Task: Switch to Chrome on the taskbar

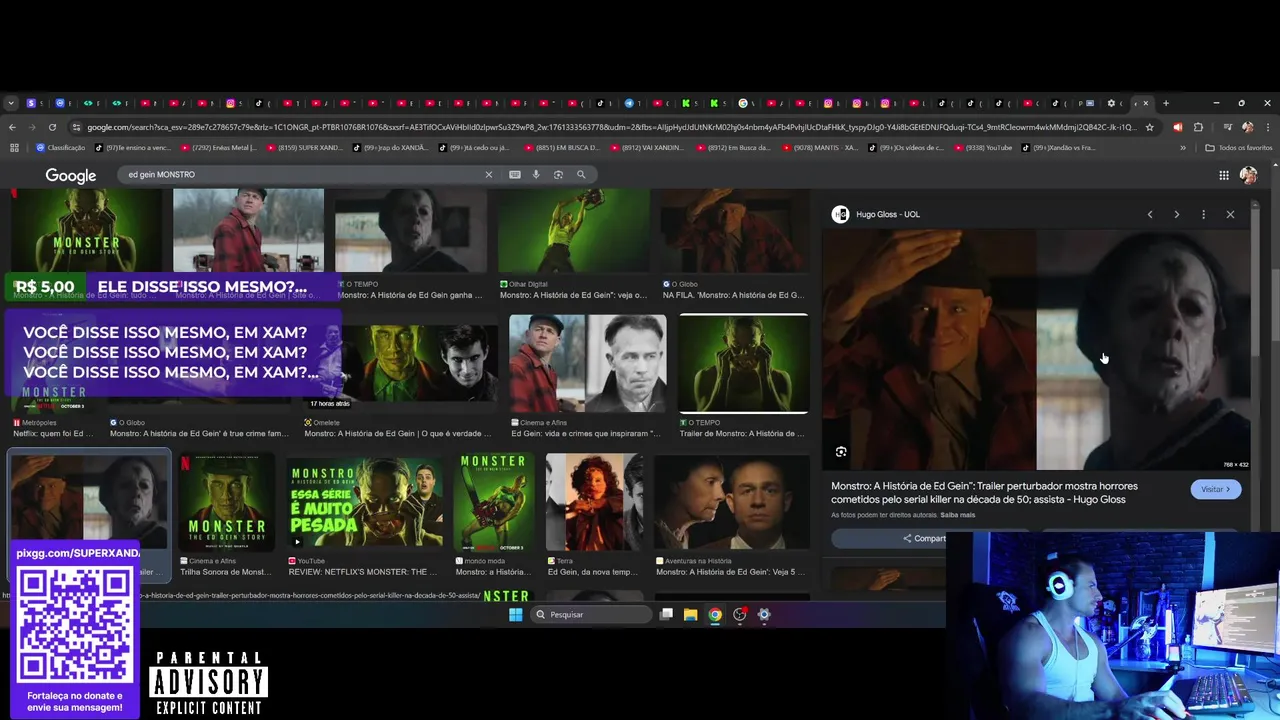Action: point(715,614)
